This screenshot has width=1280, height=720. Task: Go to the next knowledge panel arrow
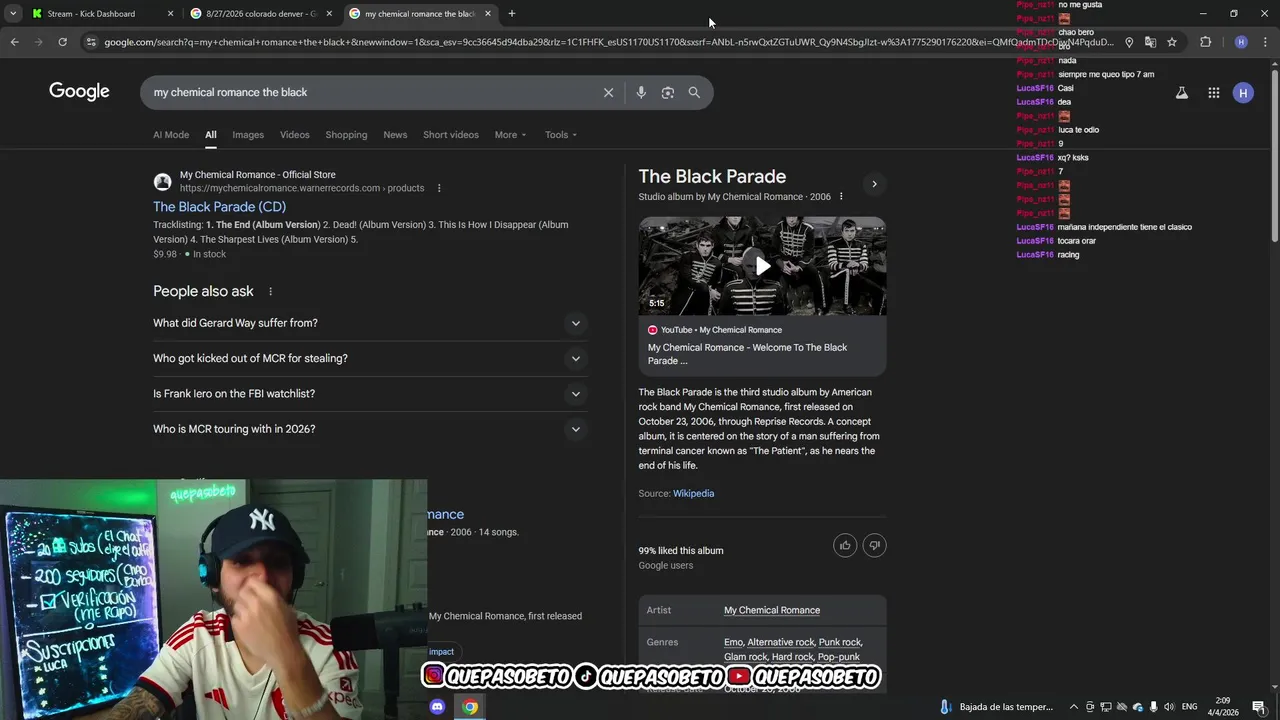pyautogui.click(x=874, y=184)
